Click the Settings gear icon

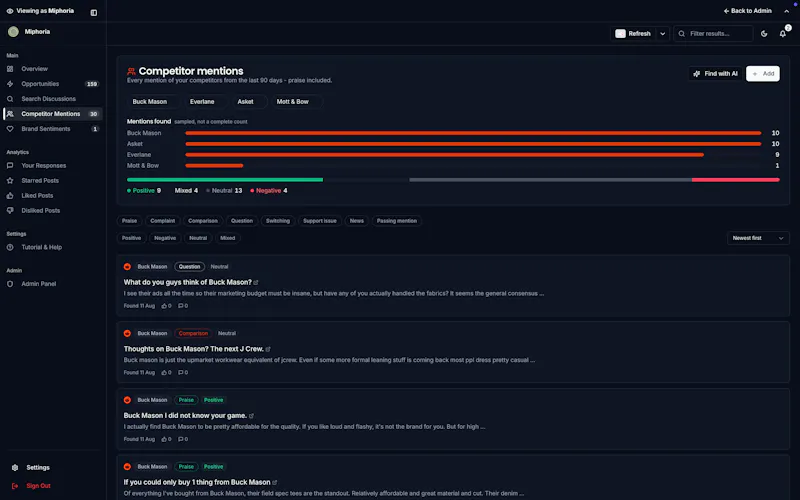click(x=15, y=468)
